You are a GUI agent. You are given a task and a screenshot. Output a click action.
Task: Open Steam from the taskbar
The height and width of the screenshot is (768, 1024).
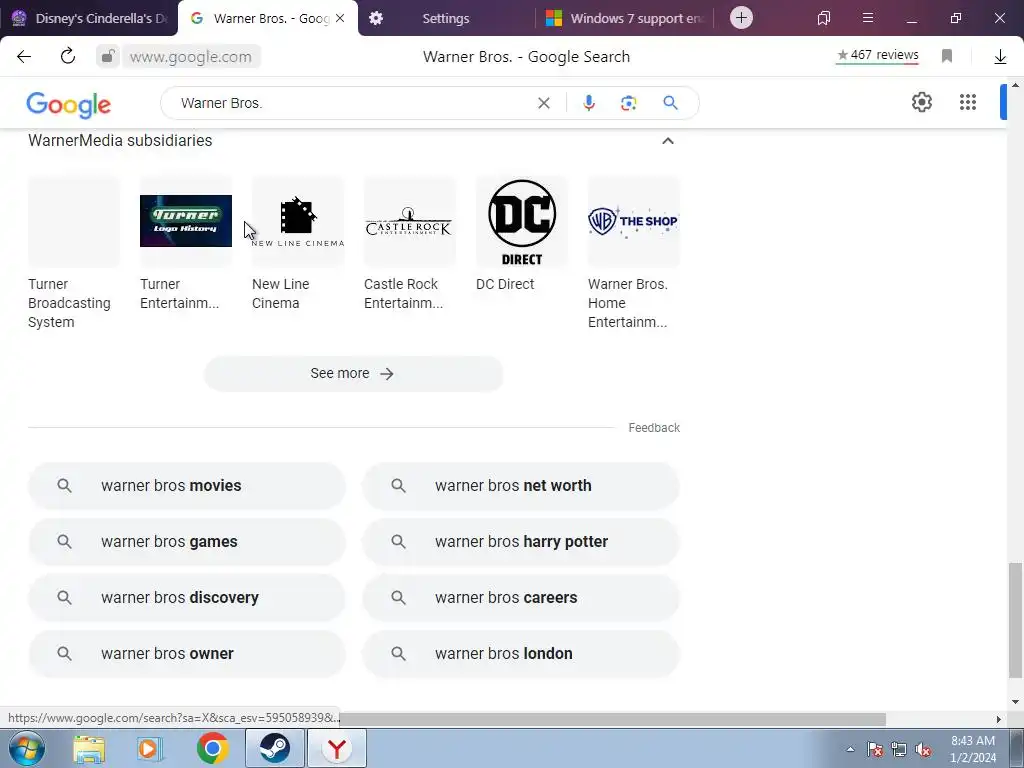pos(274,748)
